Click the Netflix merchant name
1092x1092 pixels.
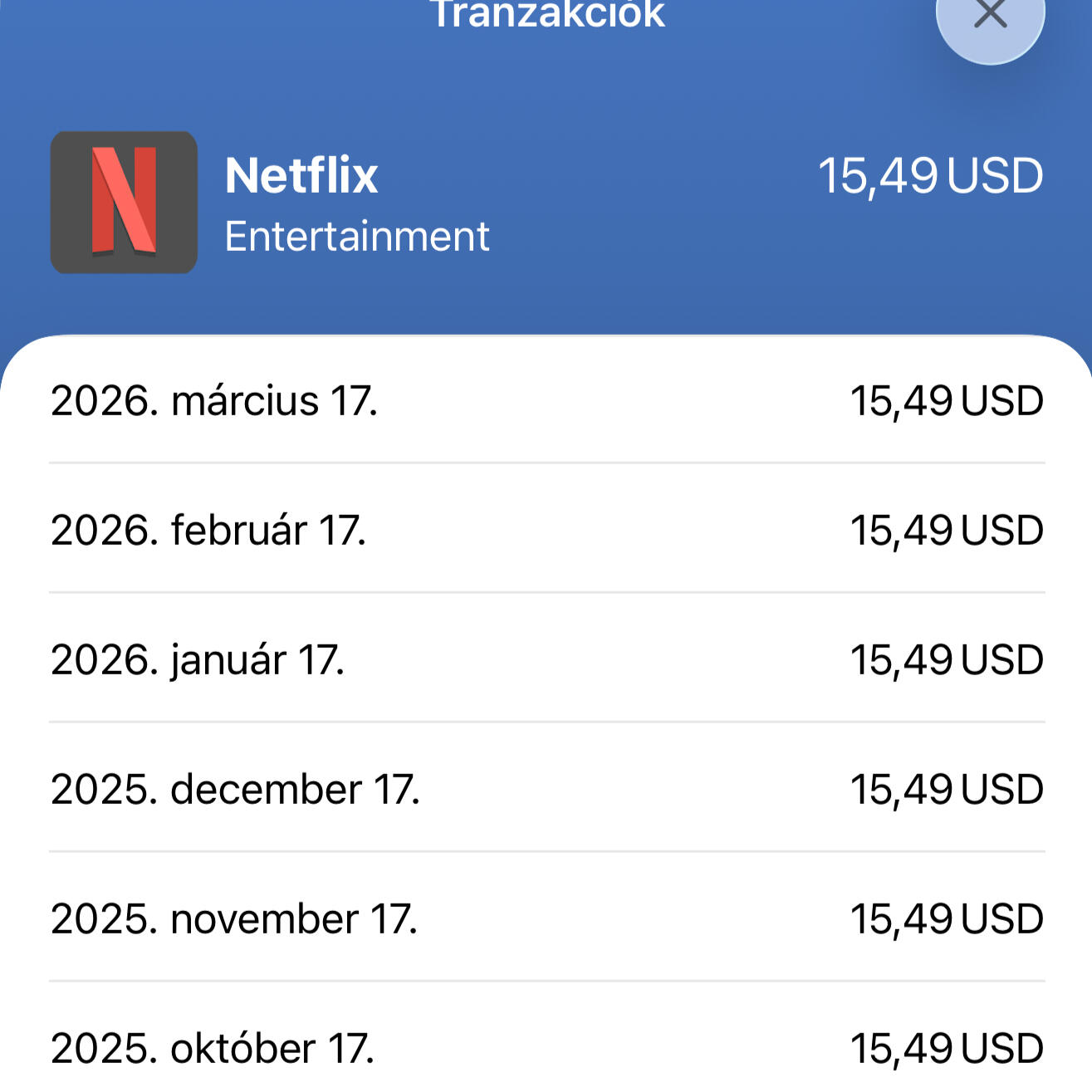point(301,175)
